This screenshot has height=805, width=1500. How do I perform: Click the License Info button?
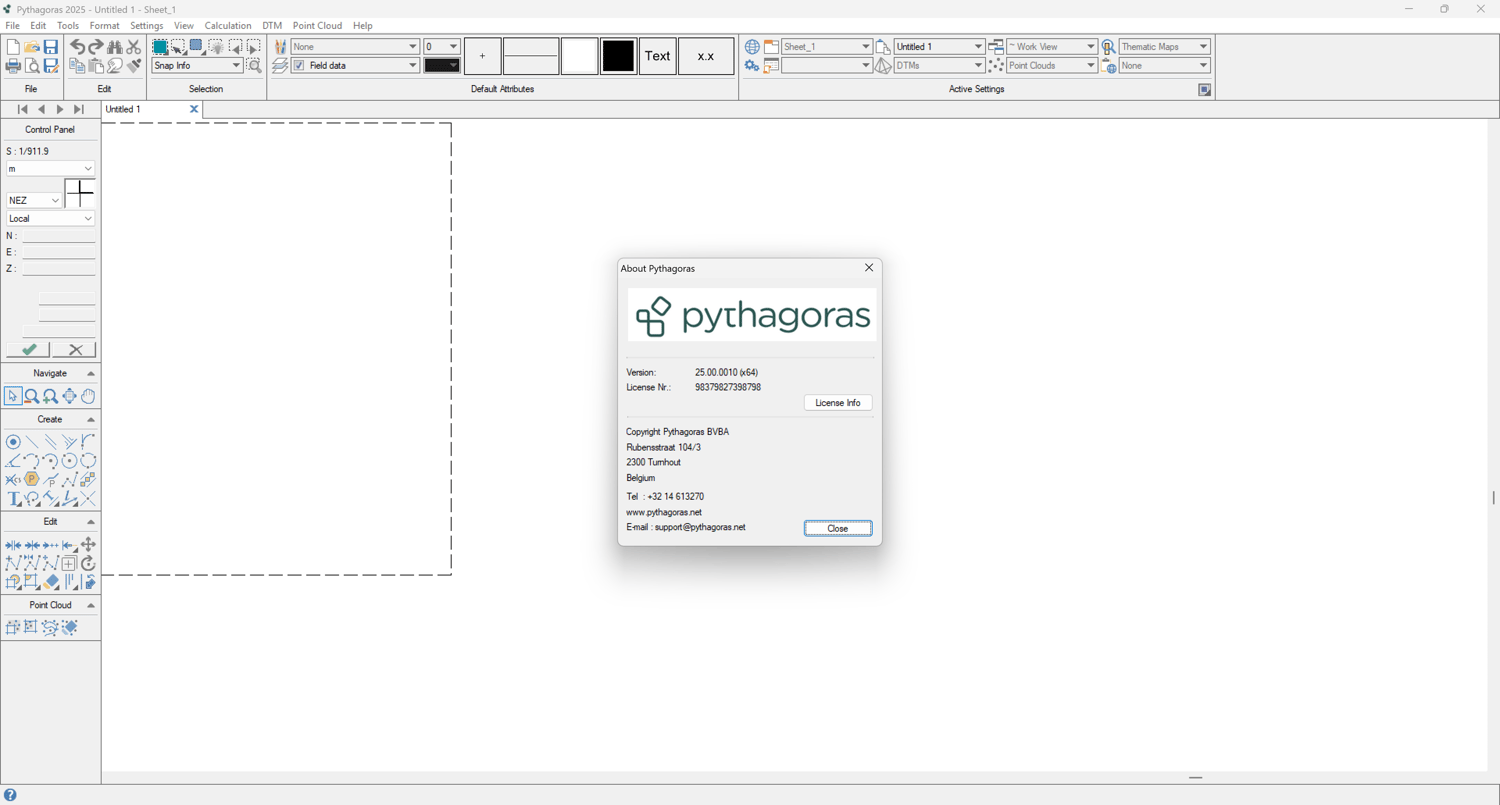838,403
